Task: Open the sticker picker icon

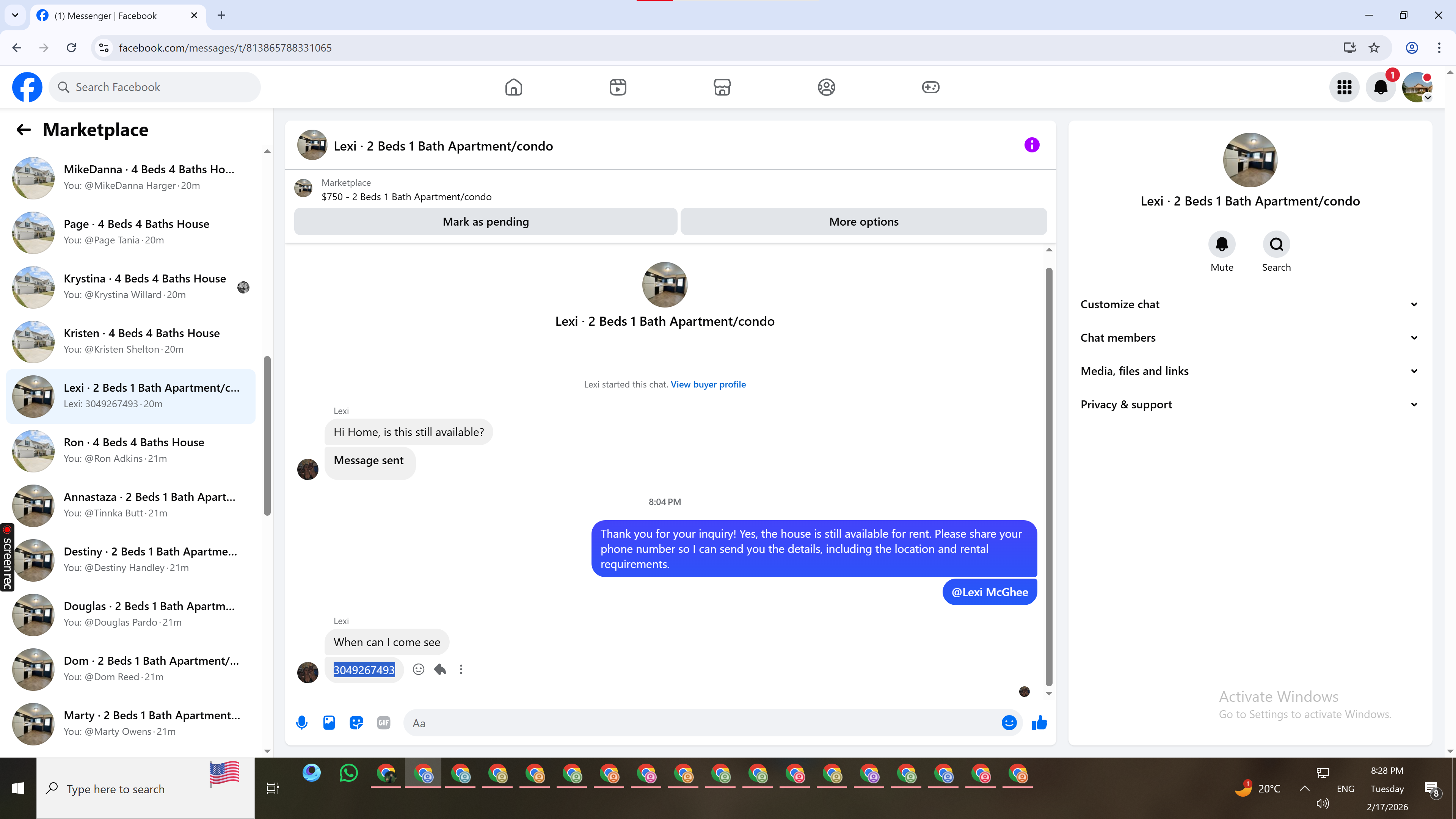Action: pos(356,723)
